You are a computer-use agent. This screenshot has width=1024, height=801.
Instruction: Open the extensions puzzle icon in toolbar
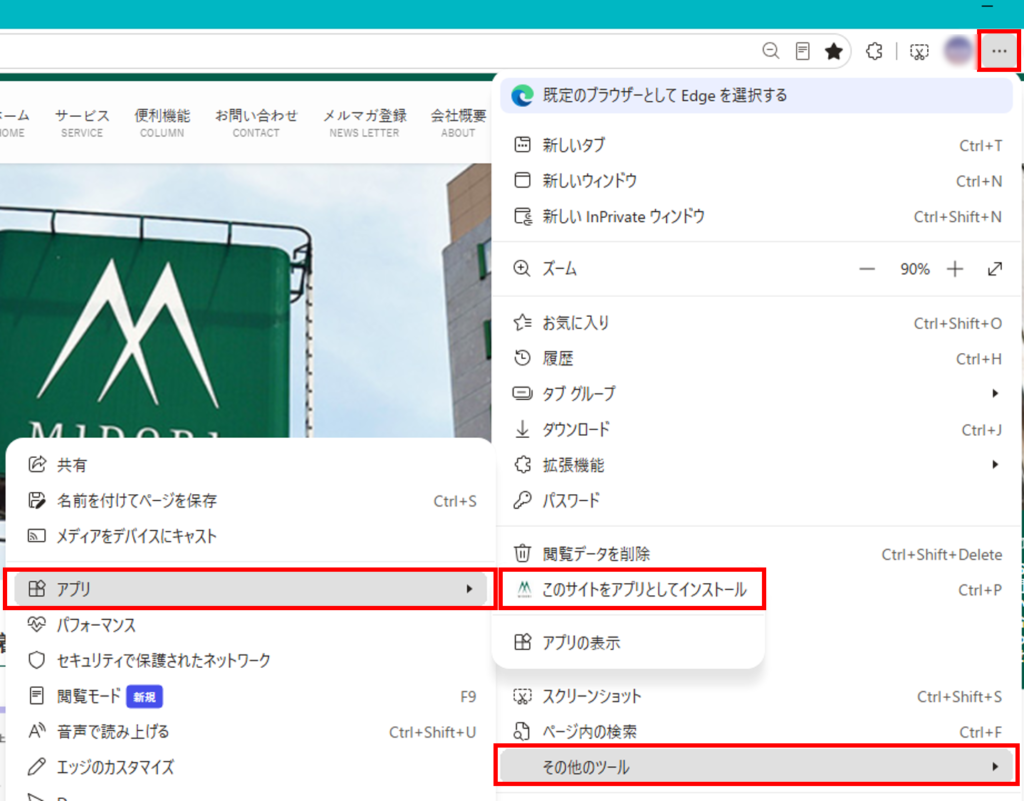click(x=874, y=51)
